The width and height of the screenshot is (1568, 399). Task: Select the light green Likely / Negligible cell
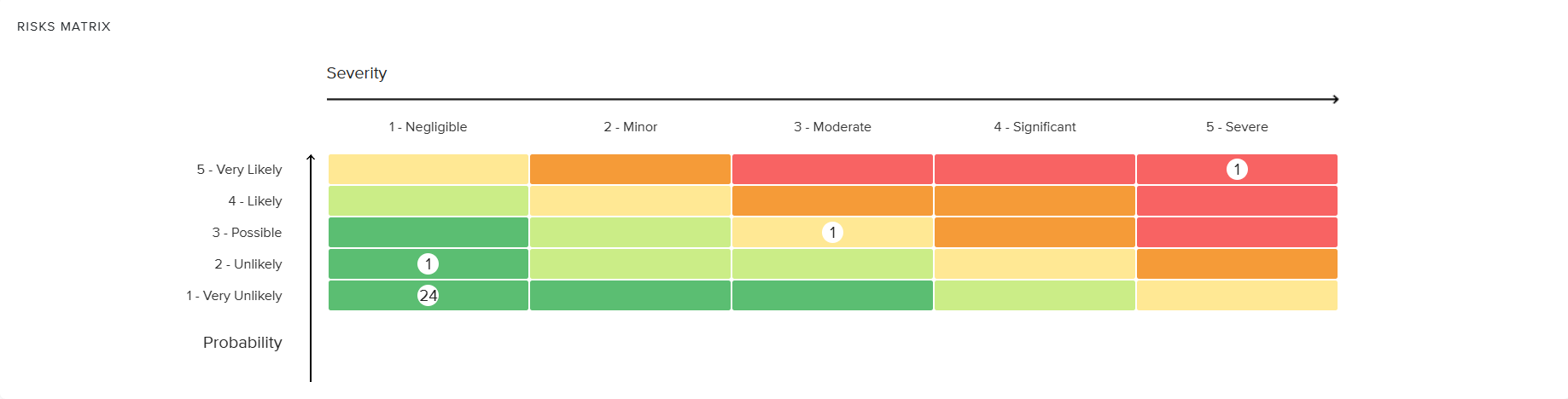point(428,201)
